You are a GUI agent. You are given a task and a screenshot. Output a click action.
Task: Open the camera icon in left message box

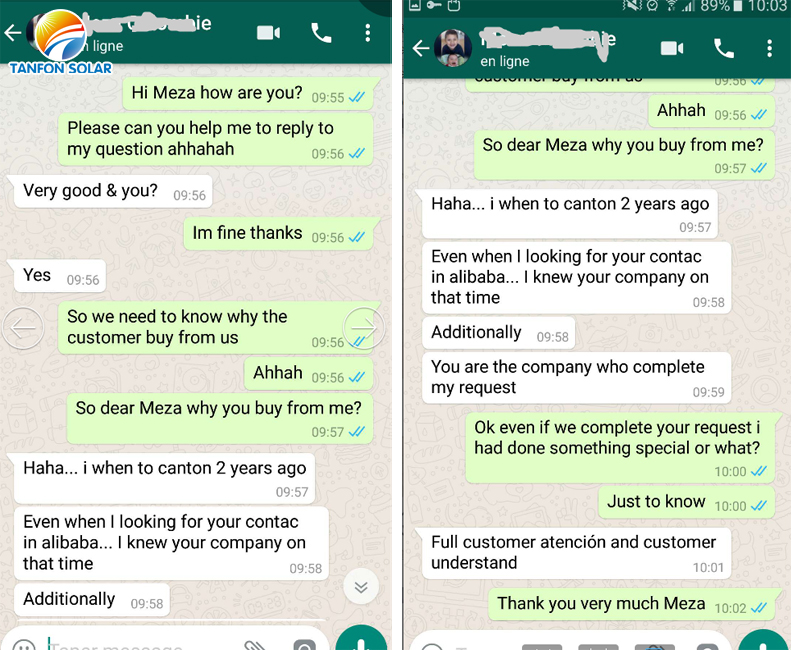[304, 645]
